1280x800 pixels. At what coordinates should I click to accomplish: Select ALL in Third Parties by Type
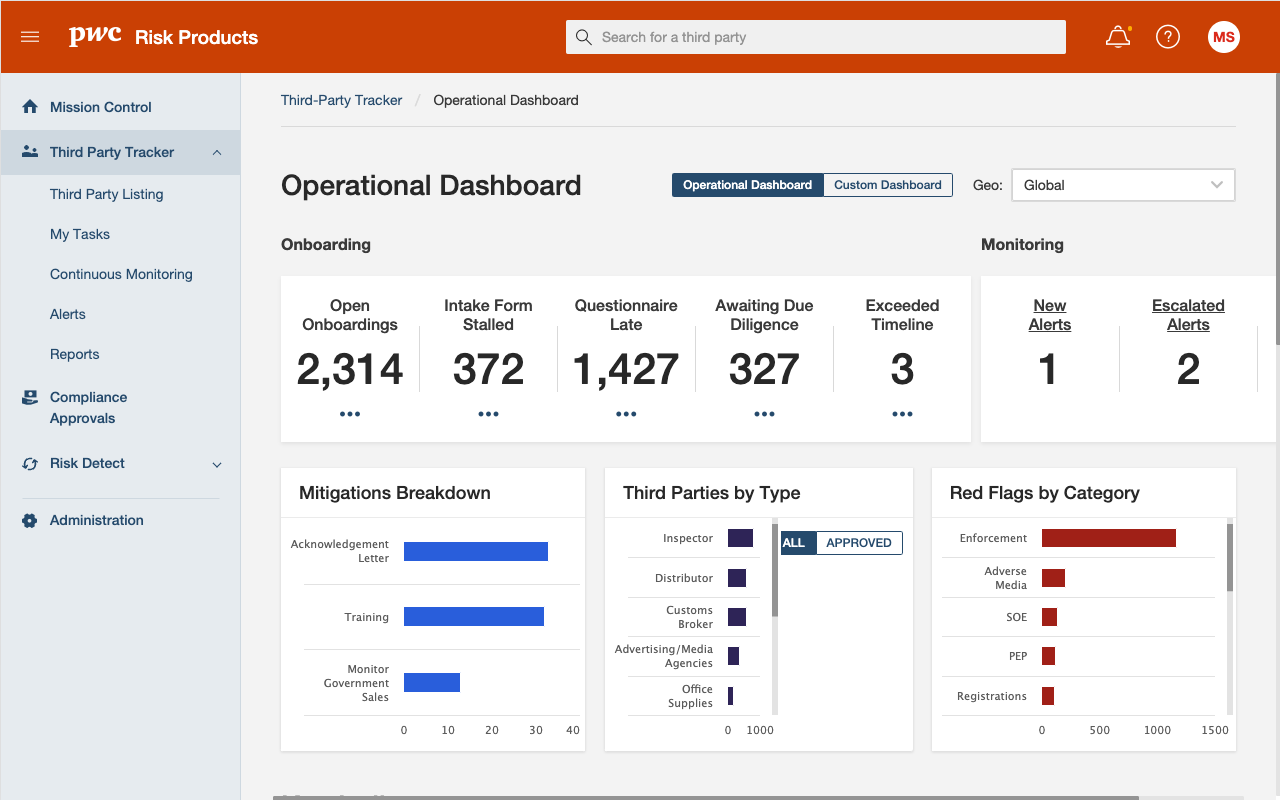pyautogui.click(x=794, y=543)
